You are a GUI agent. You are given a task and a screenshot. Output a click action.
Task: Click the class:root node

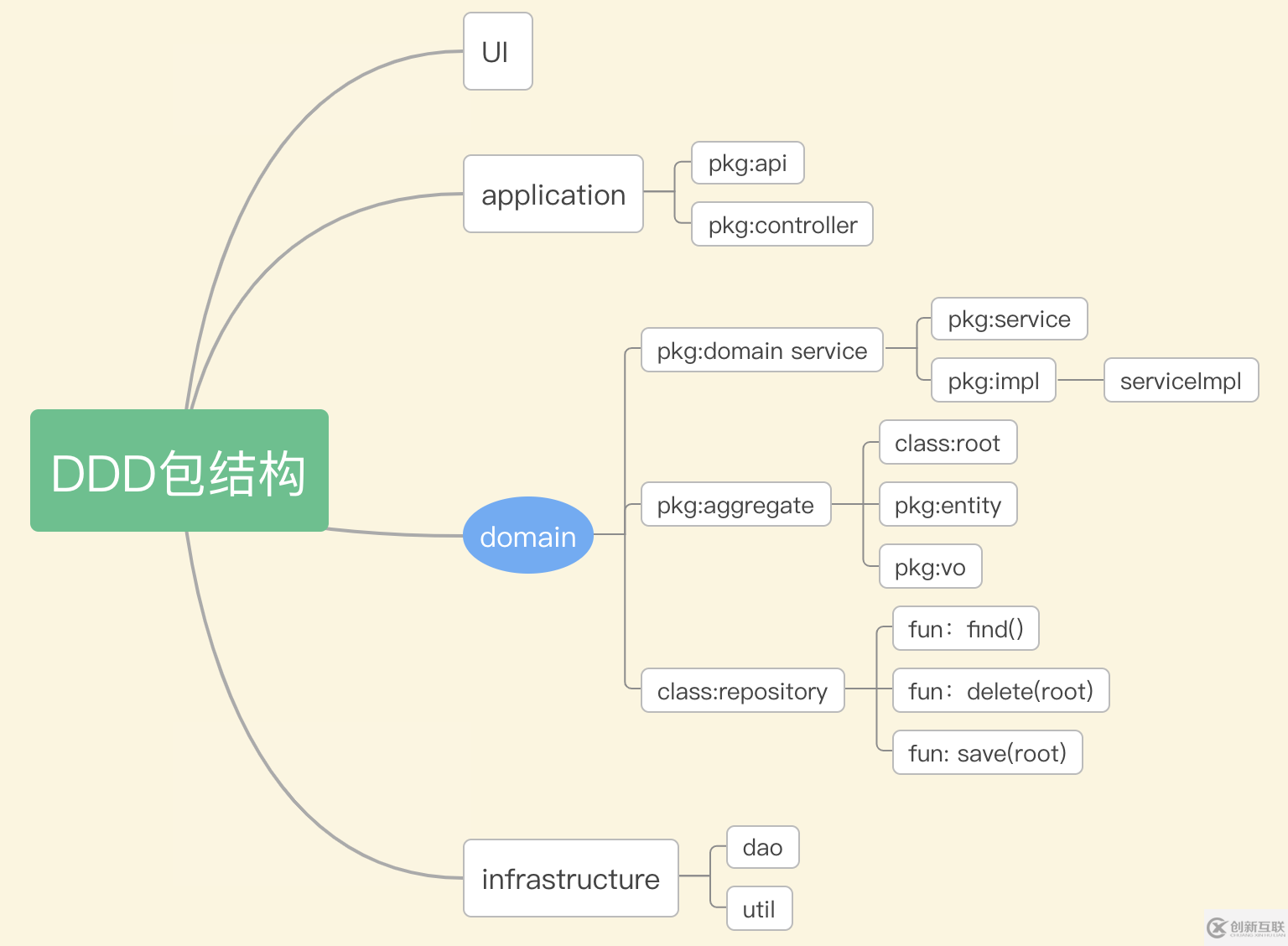948,442
